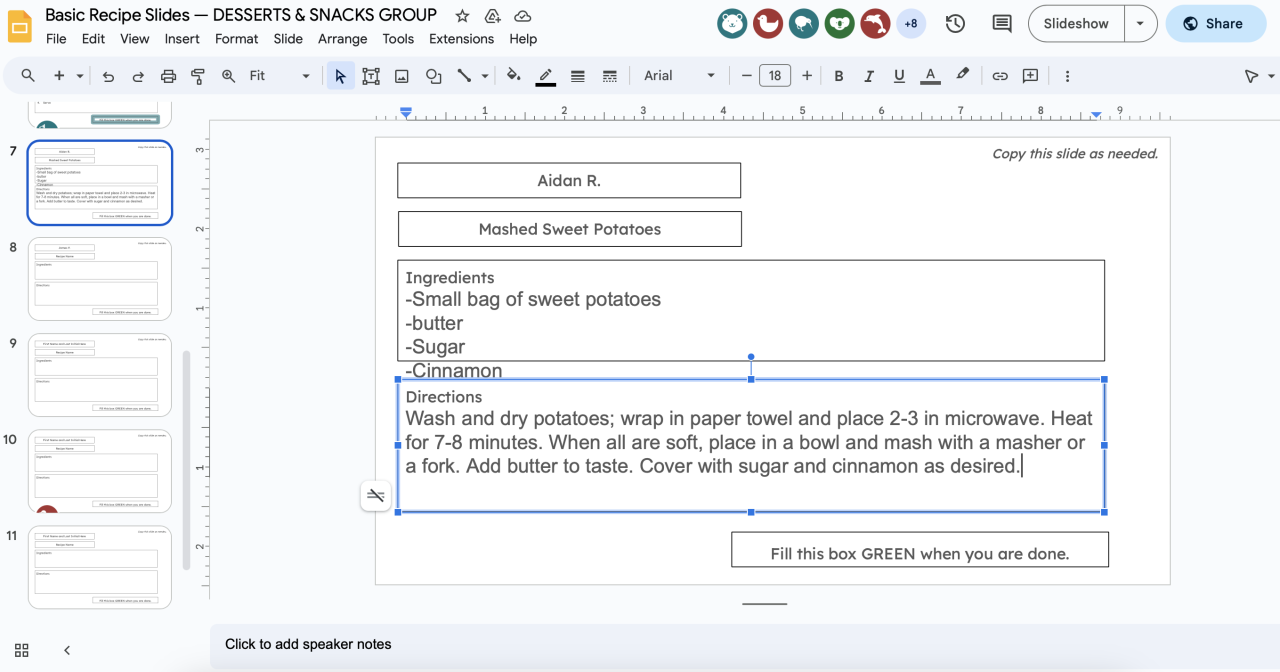Open the shape insert tool
1280x672 pixels.
point(433,76)
